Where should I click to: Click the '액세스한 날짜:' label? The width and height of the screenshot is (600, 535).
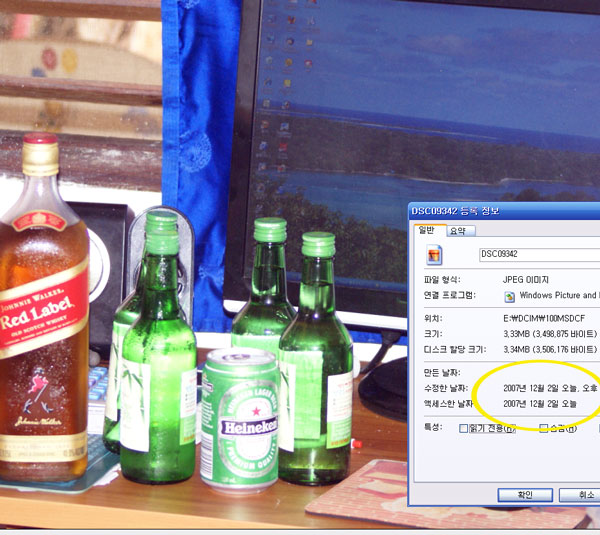pyautogui.click(x=448, y=404)
